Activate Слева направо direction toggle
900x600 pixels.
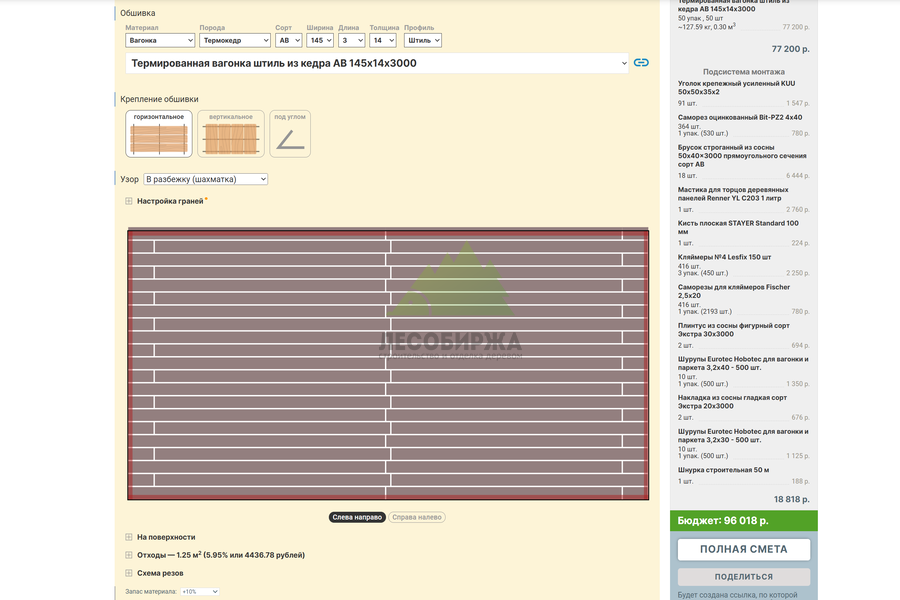357,517
